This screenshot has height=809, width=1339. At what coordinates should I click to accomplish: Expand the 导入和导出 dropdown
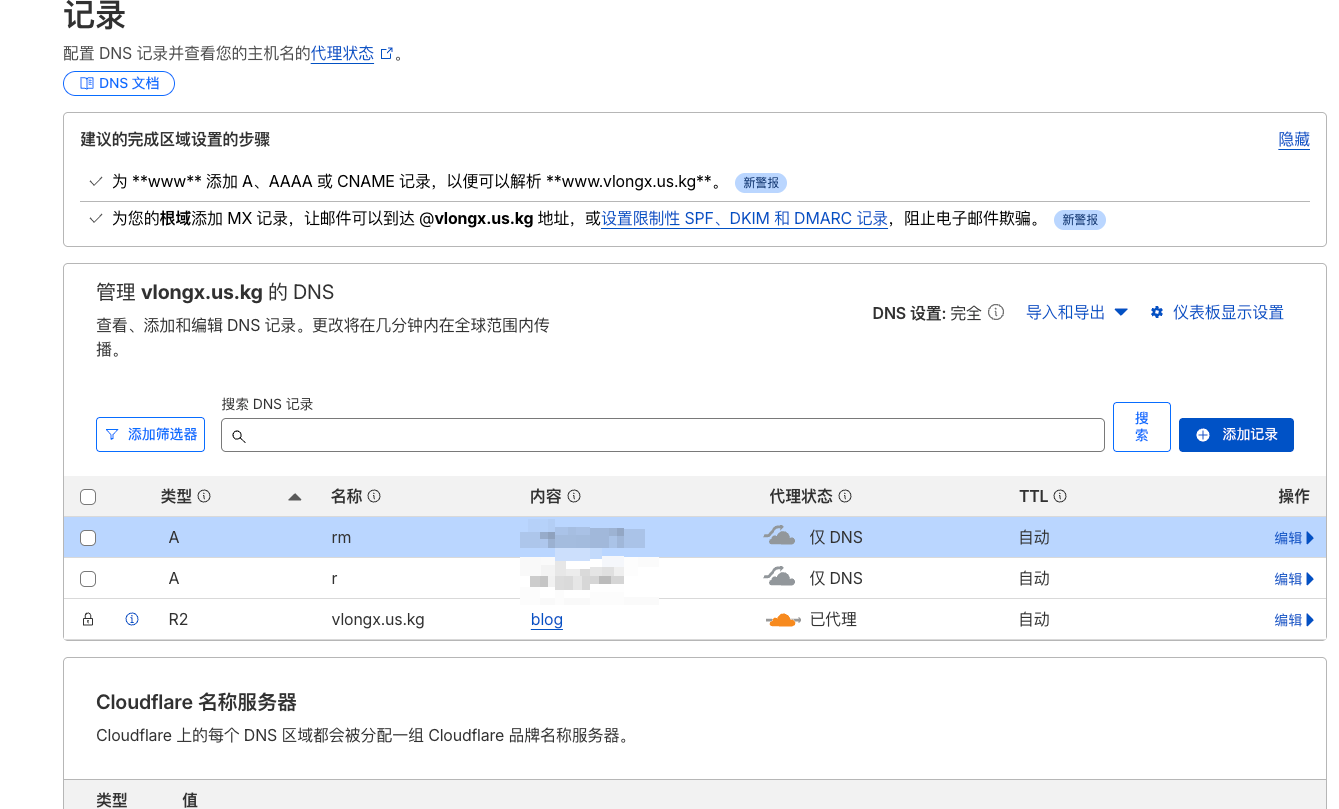(x=1077, y=312)
